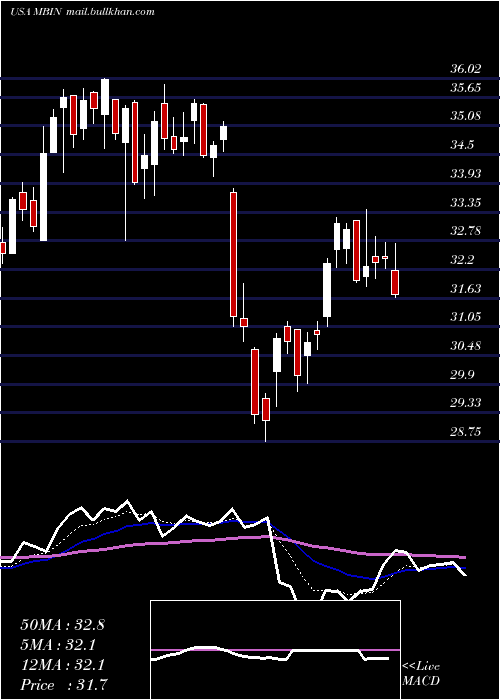This screenshot has width=500, height=700.
Task: Click the 12MA : 32.1 readout
Action: (62, 665)
